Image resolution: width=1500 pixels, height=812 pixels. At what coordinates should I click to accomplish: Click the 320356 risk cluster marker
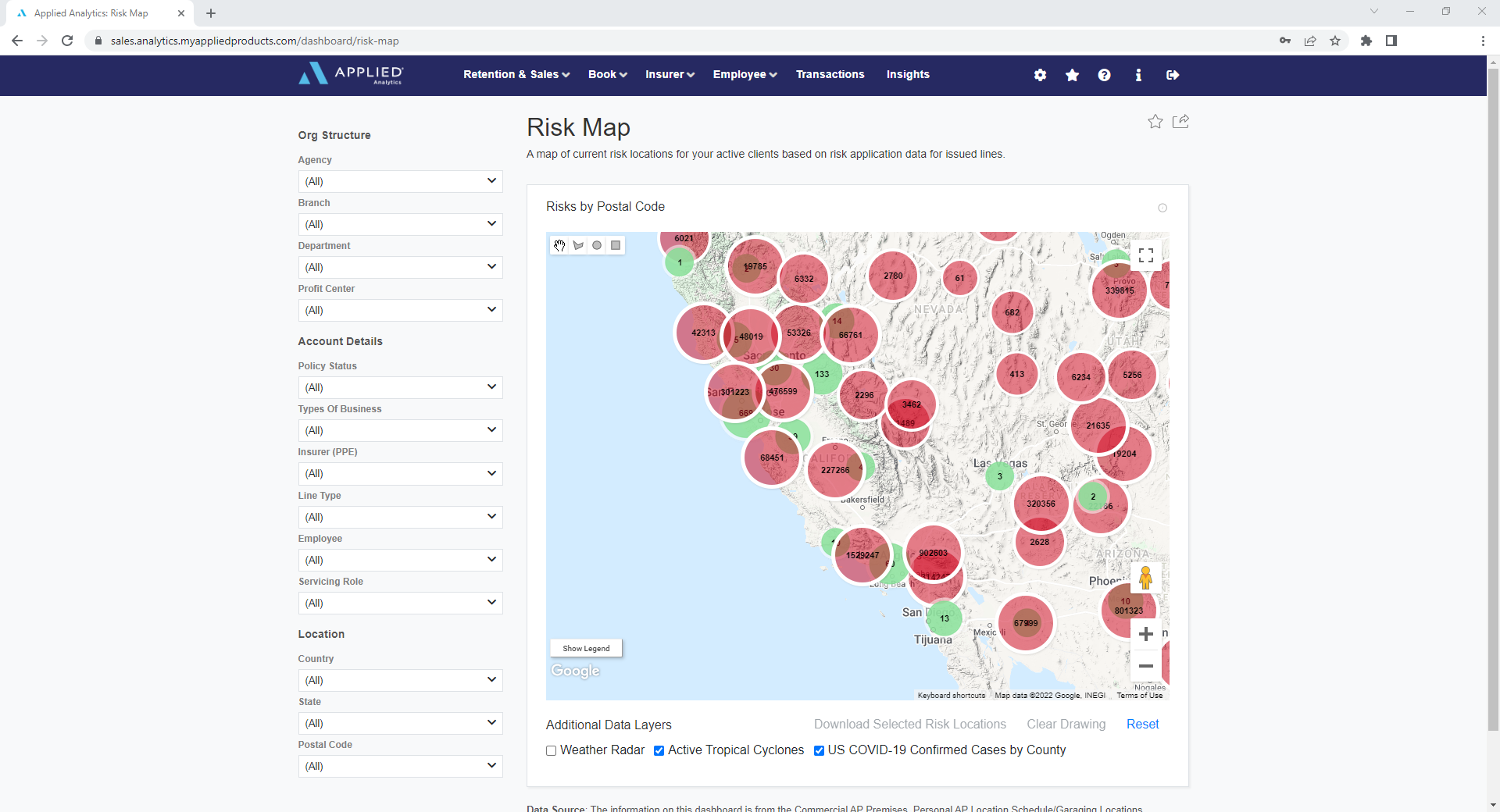(1041, 504)
